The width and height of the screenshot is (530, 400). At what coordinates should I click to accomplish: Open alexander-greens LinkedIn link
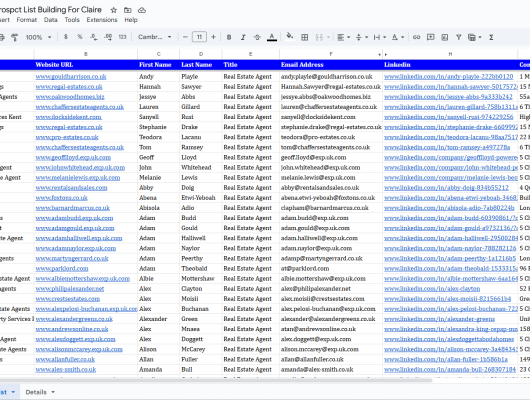(439, 319)
